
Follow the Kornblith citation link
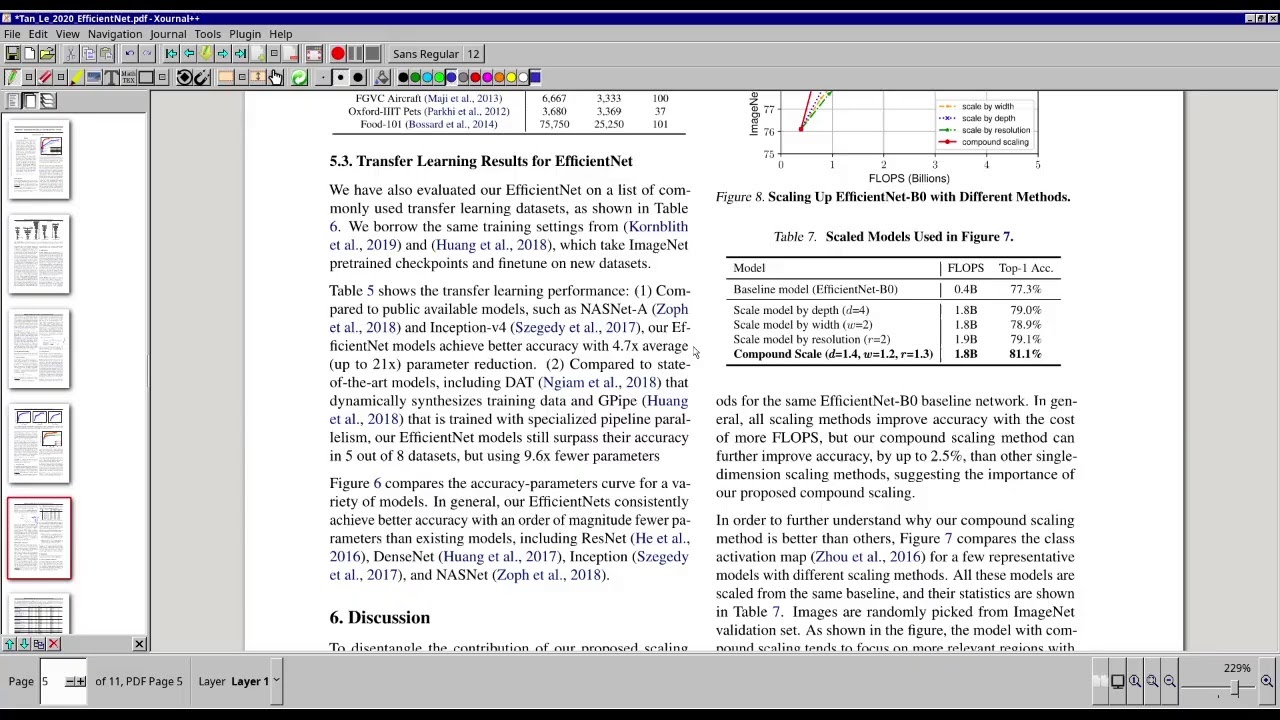click(656, 227)
